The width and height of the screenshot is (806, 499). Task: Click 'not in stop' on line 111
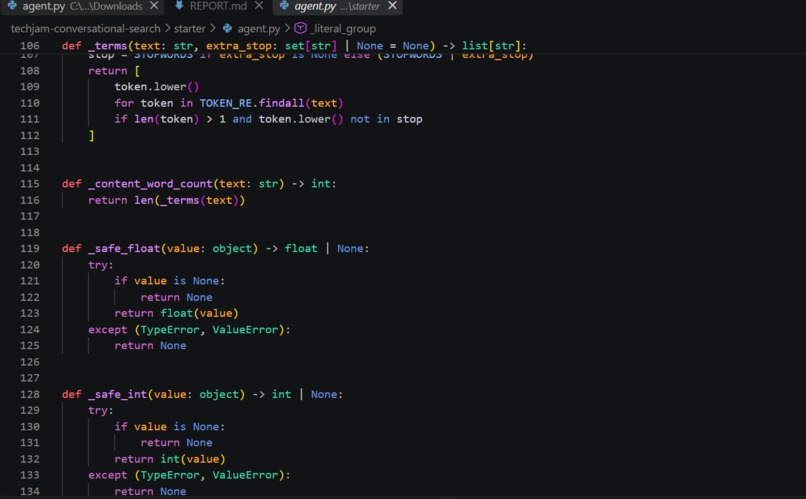[x=386, y=119]
